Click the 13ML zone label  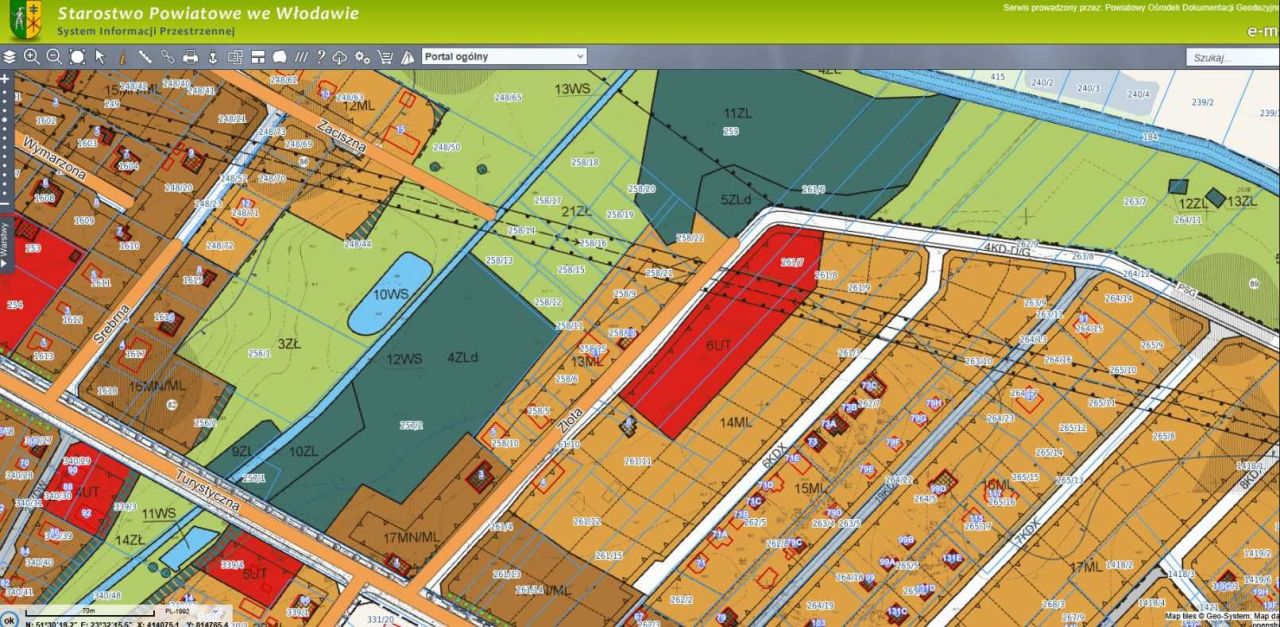tap(587, 361)
